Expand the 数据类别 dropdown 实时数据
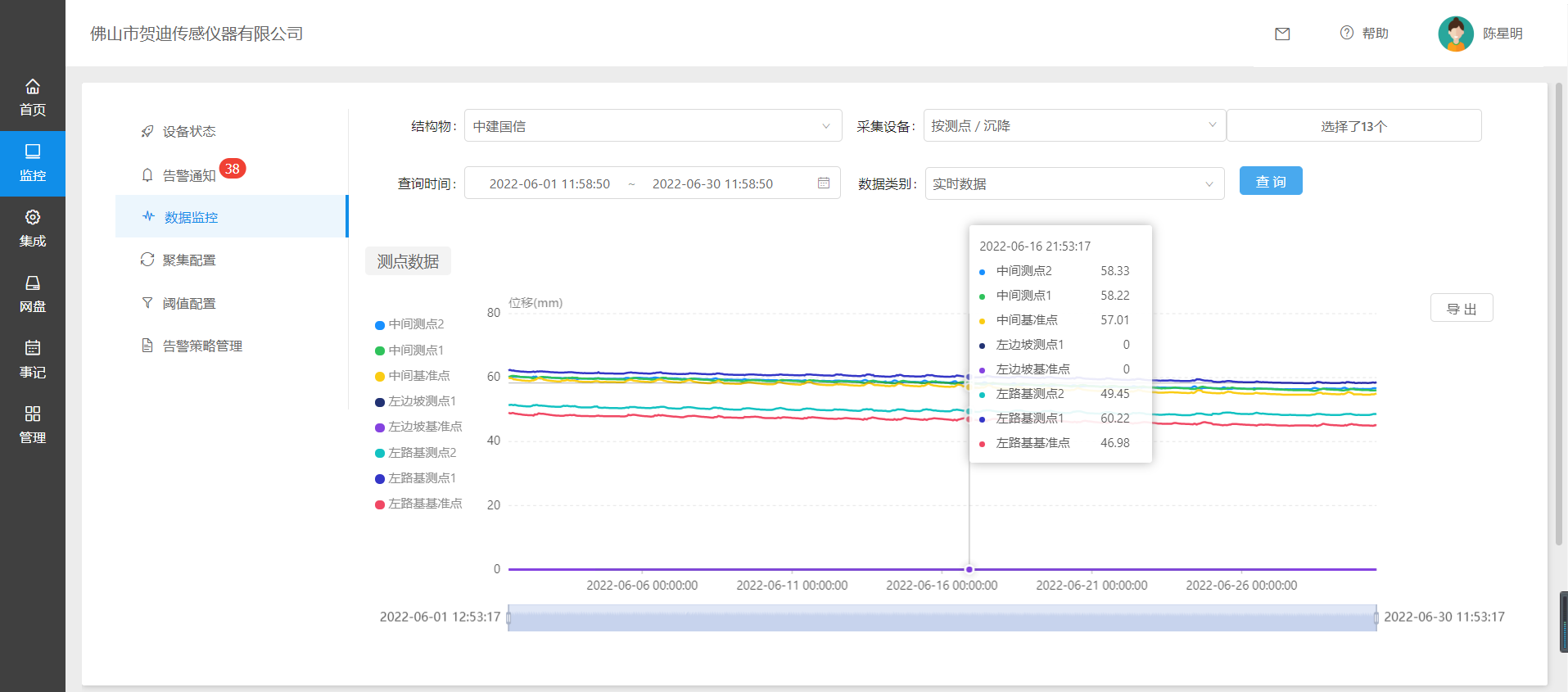The width and height of the screenshot is (1568, 692). [x=1073, y=184]
